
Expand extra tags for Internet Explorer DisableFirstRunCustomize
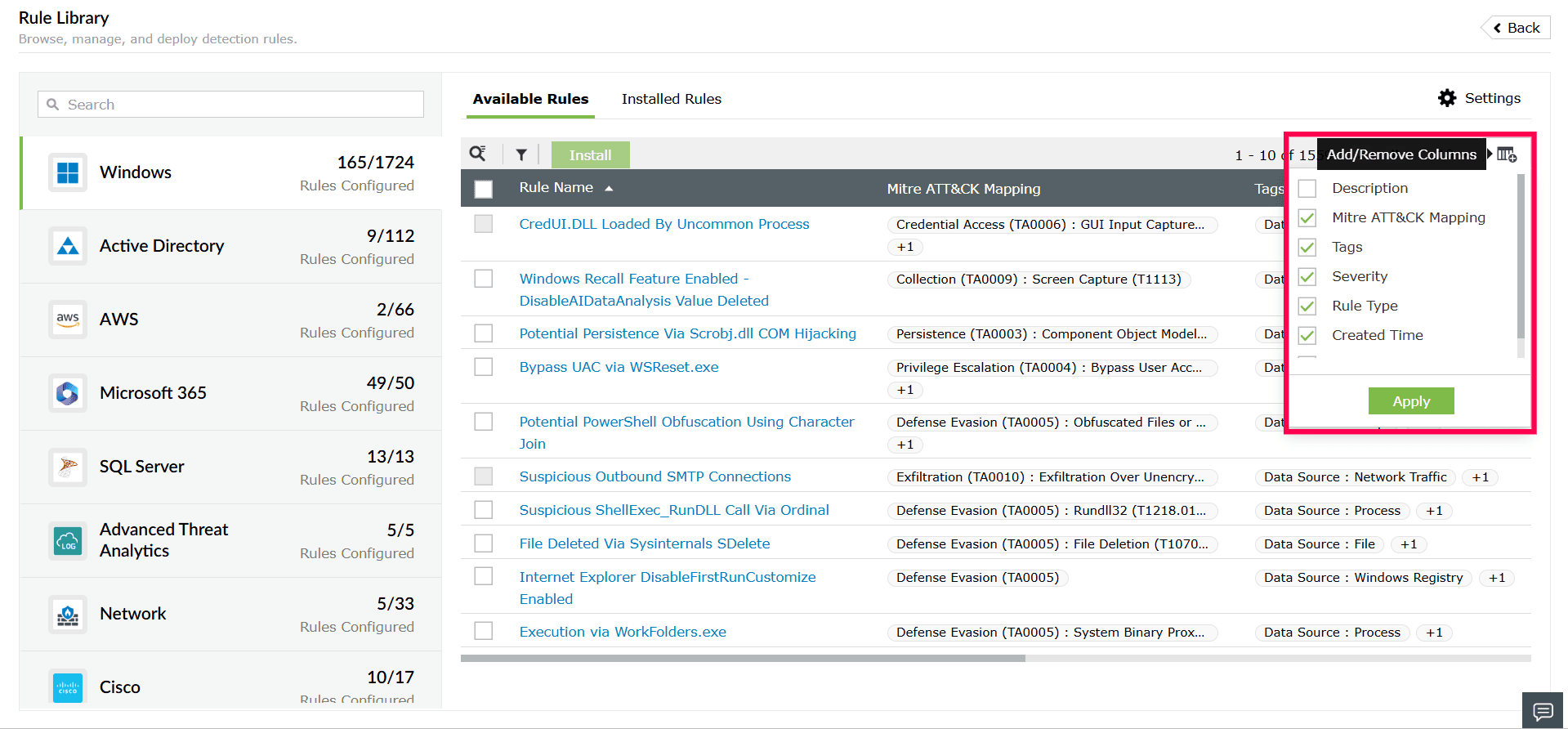(1497, 578)
